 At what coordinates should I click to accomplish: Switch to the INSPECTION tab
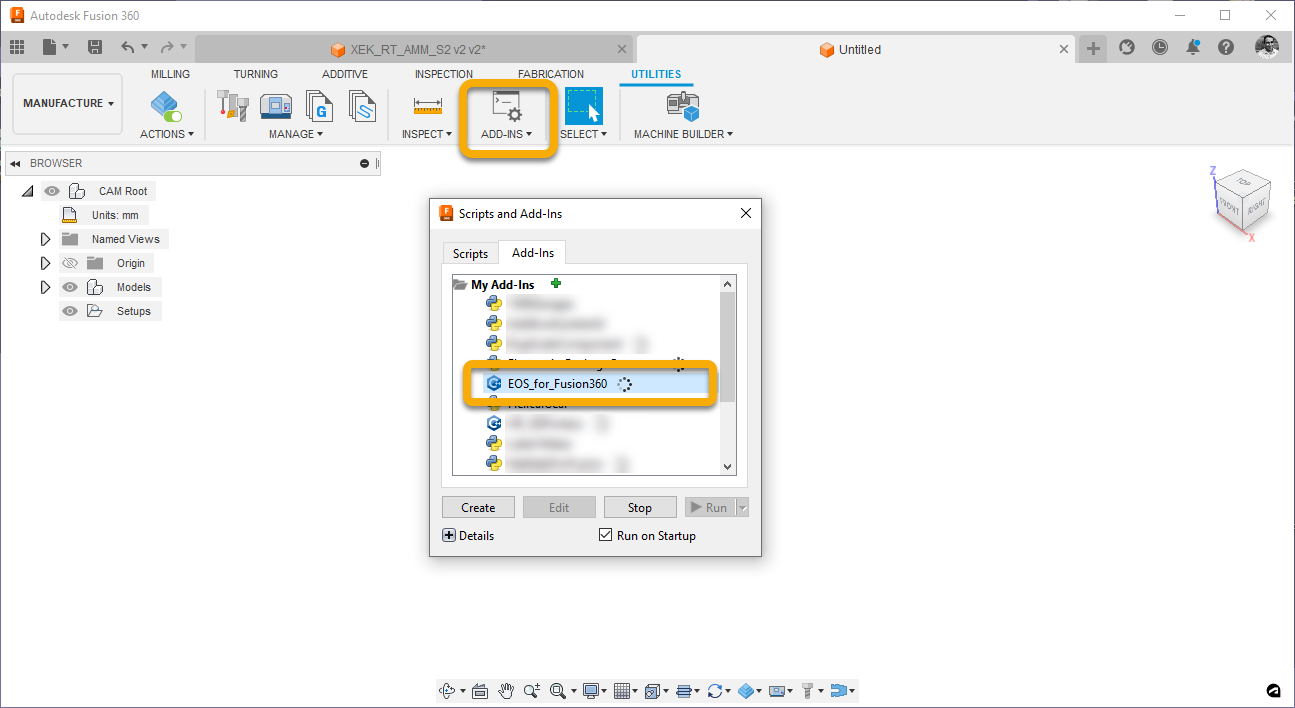tap(444, 74)
